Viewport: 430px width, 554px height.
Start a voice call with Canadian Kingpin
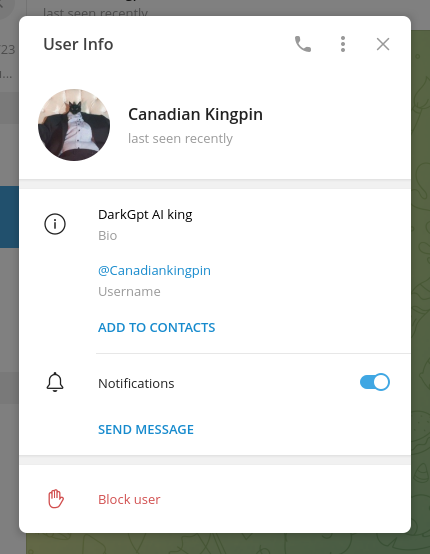[x=303, y=44]
